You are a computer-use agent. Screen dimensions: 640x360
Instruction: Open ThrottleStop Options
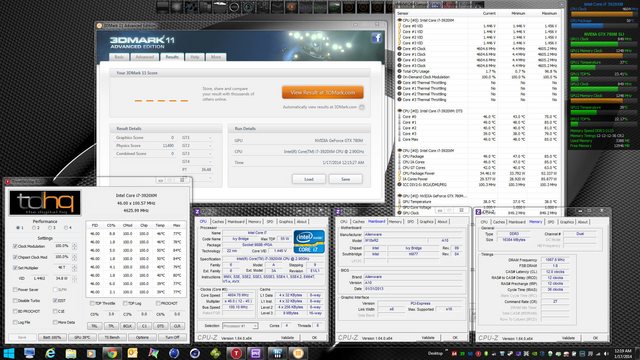[x=142, y=338]
